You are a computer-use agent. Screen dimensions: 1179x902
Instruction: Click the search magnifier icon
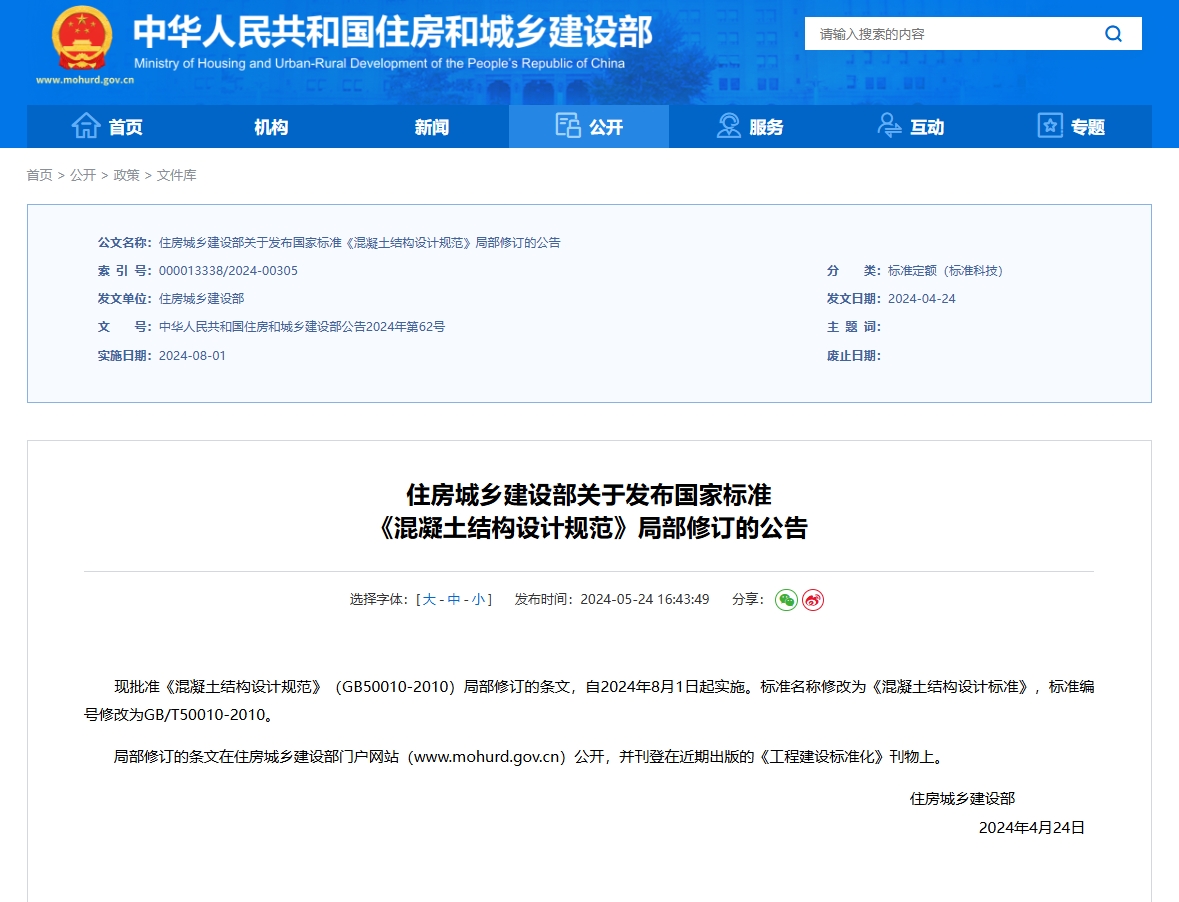(1113, 34)
